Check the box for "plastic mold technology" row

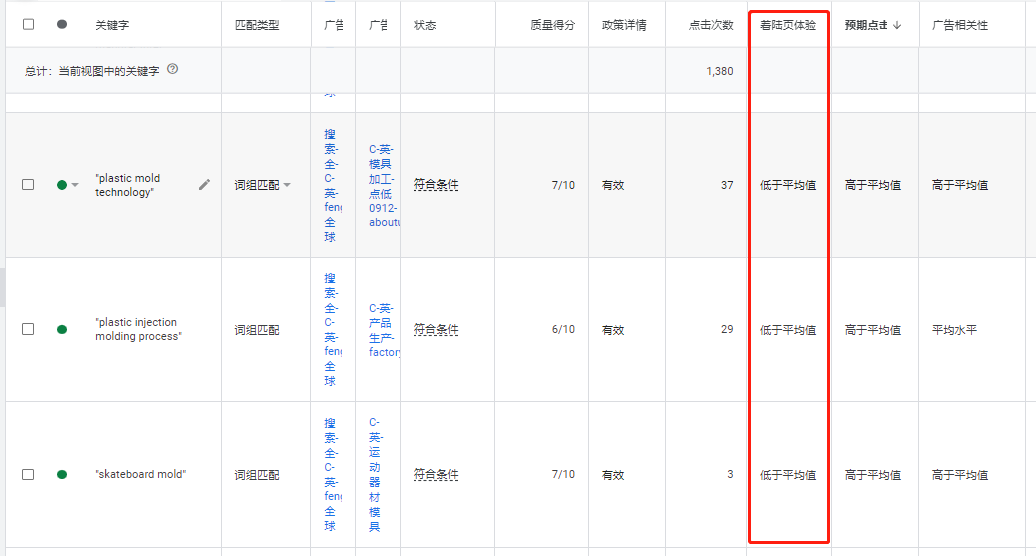point(28,185)
